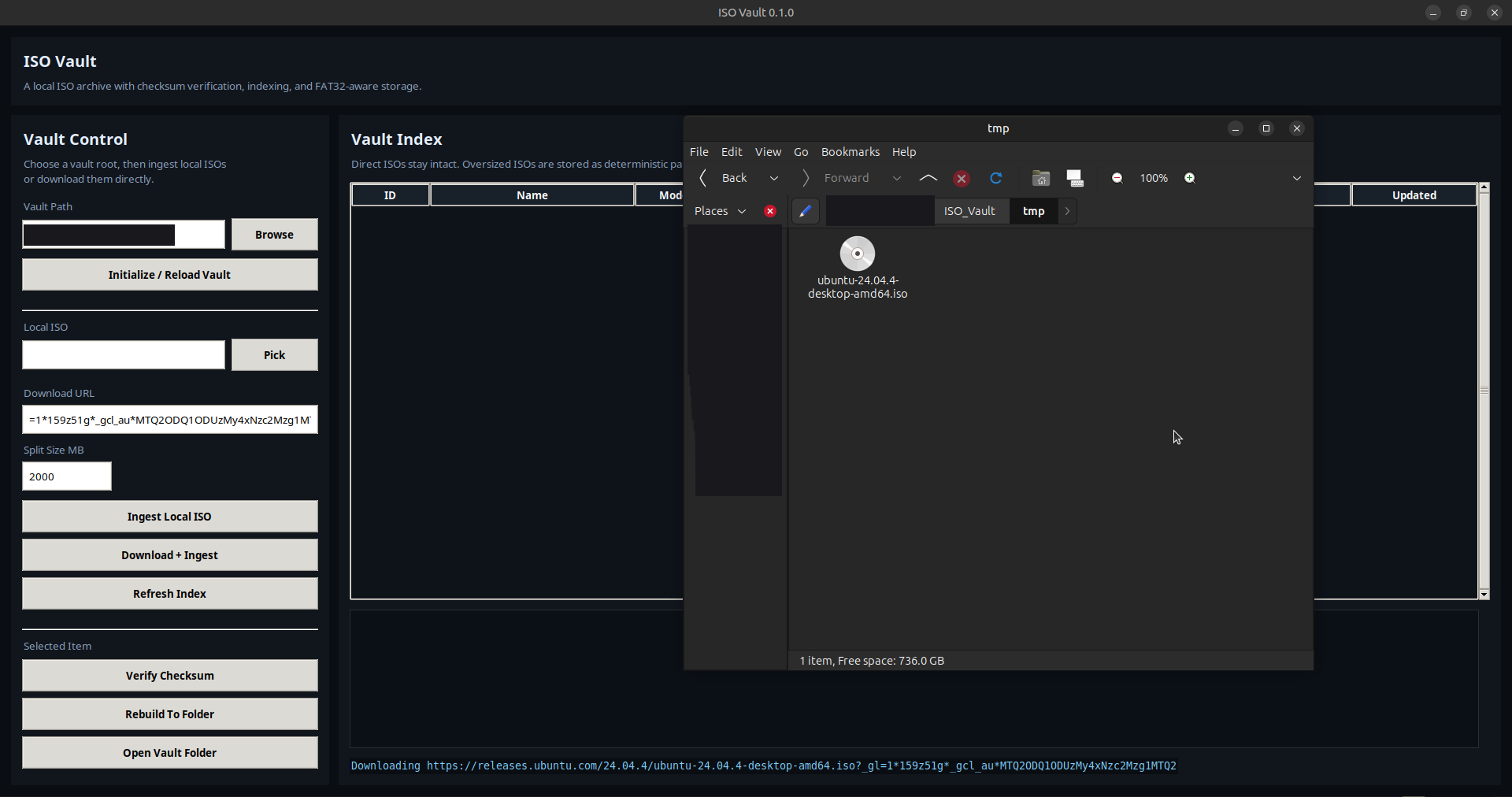
Task: Click the Verify Checksum button
Action: (x=170, y=676)
